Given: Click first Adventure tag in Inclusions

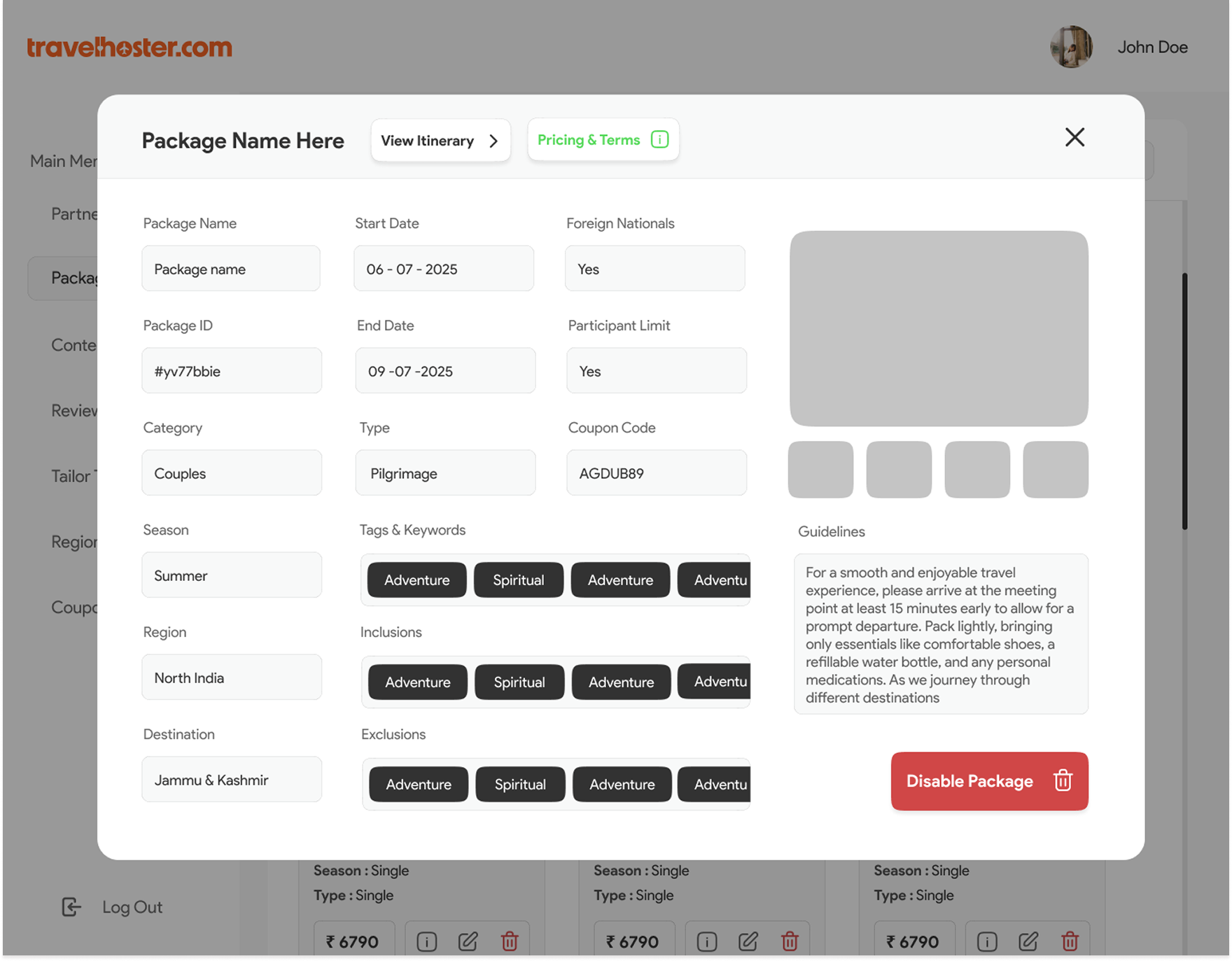Looking at the screenshot, I should tap(418, 682).
